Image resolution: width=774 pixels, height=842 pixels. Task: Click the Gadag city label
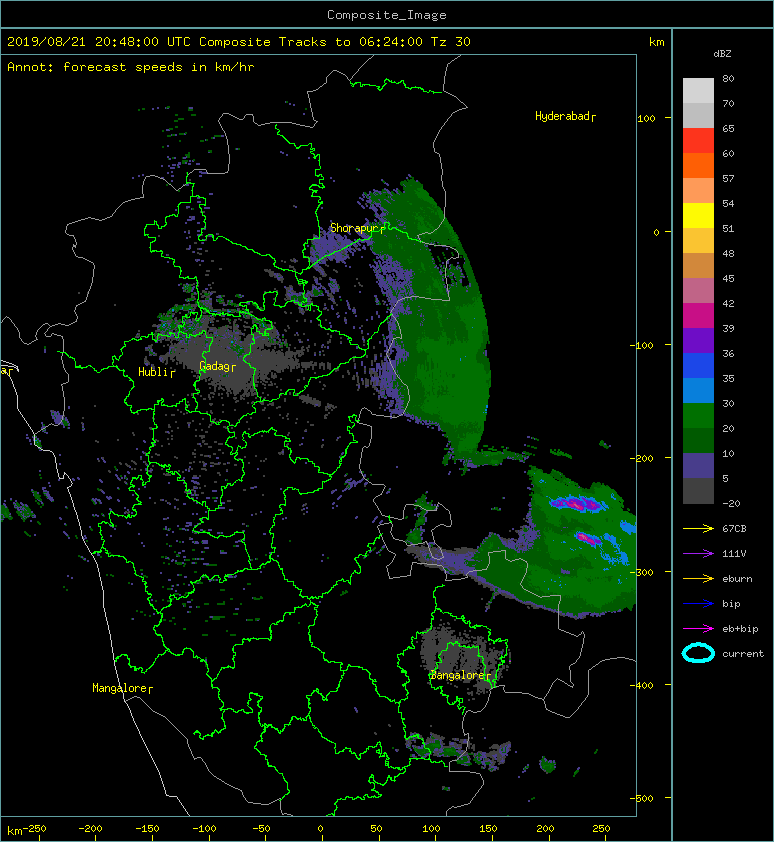217,366
